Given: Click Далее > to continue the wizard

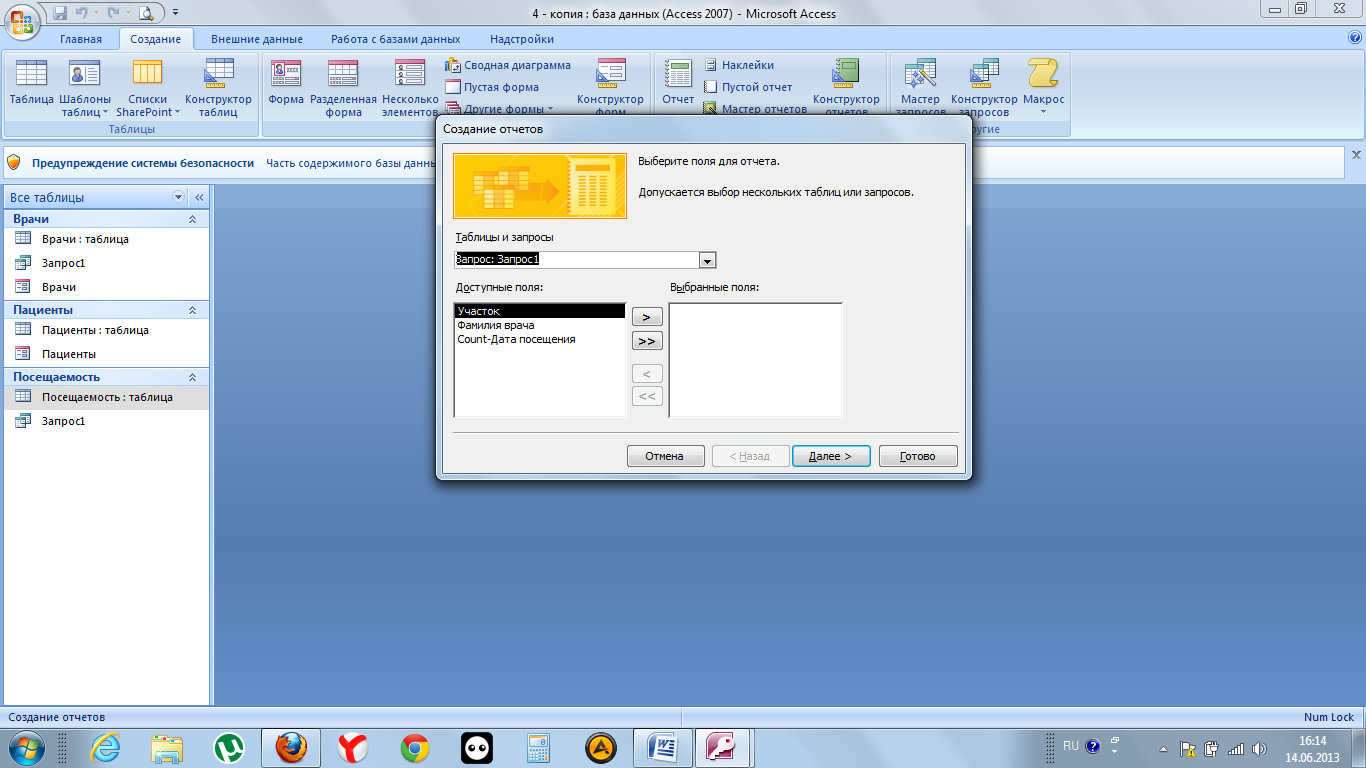Looking at the screenshot, I should pos(830,456).
